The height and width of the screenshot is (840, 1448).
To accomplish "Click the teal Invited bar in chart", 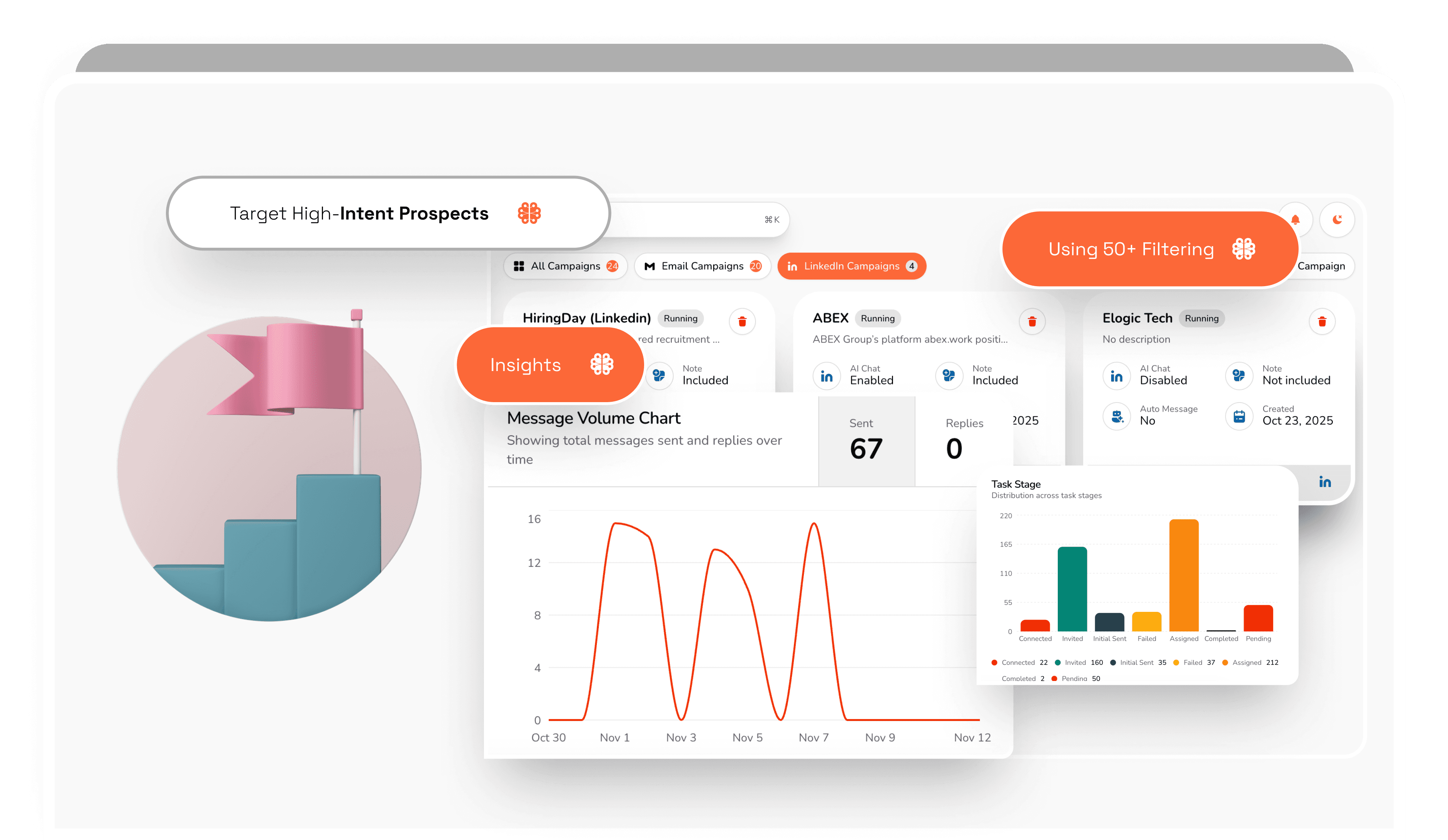I will [x=1072, y=589].
